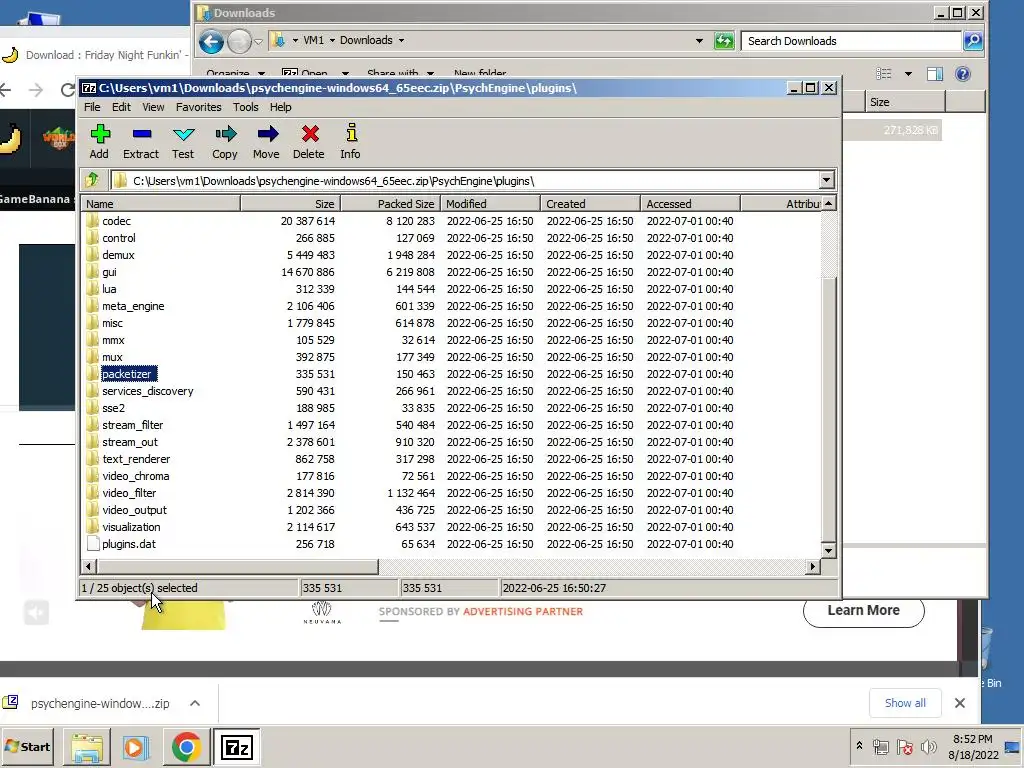The height and width of the screenshot is (768, 1024).
Task: Sort by Modified column header
Action: 490,204
